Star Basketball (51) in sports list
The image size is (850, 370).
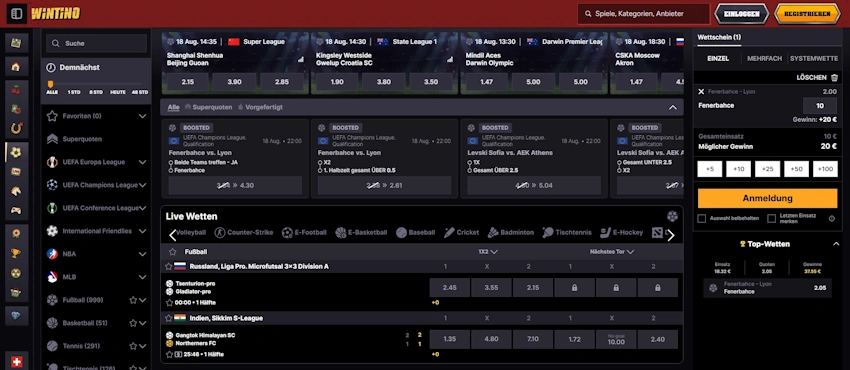133,323
